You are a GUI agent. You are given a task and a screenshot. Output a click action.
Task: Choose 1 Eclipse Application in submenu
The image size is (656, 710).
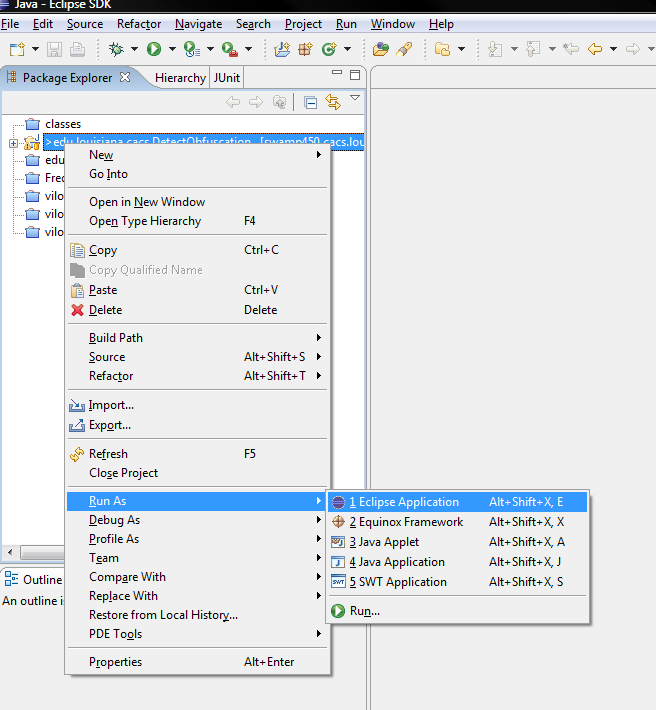click(x=457, y=502)
